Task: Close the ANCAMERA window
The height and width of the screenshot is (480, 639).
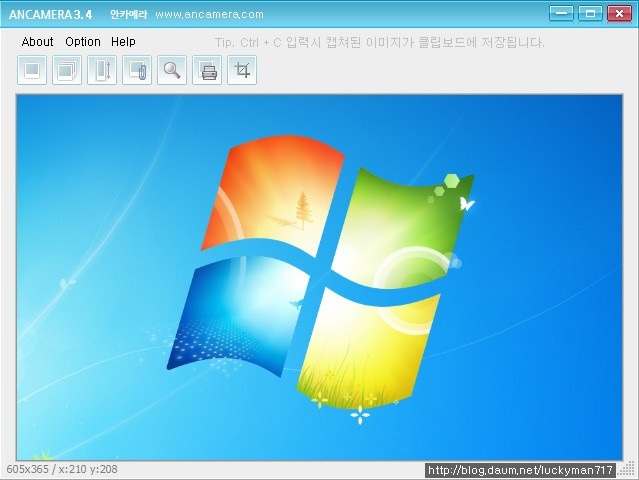Action: tap(619, 13)
